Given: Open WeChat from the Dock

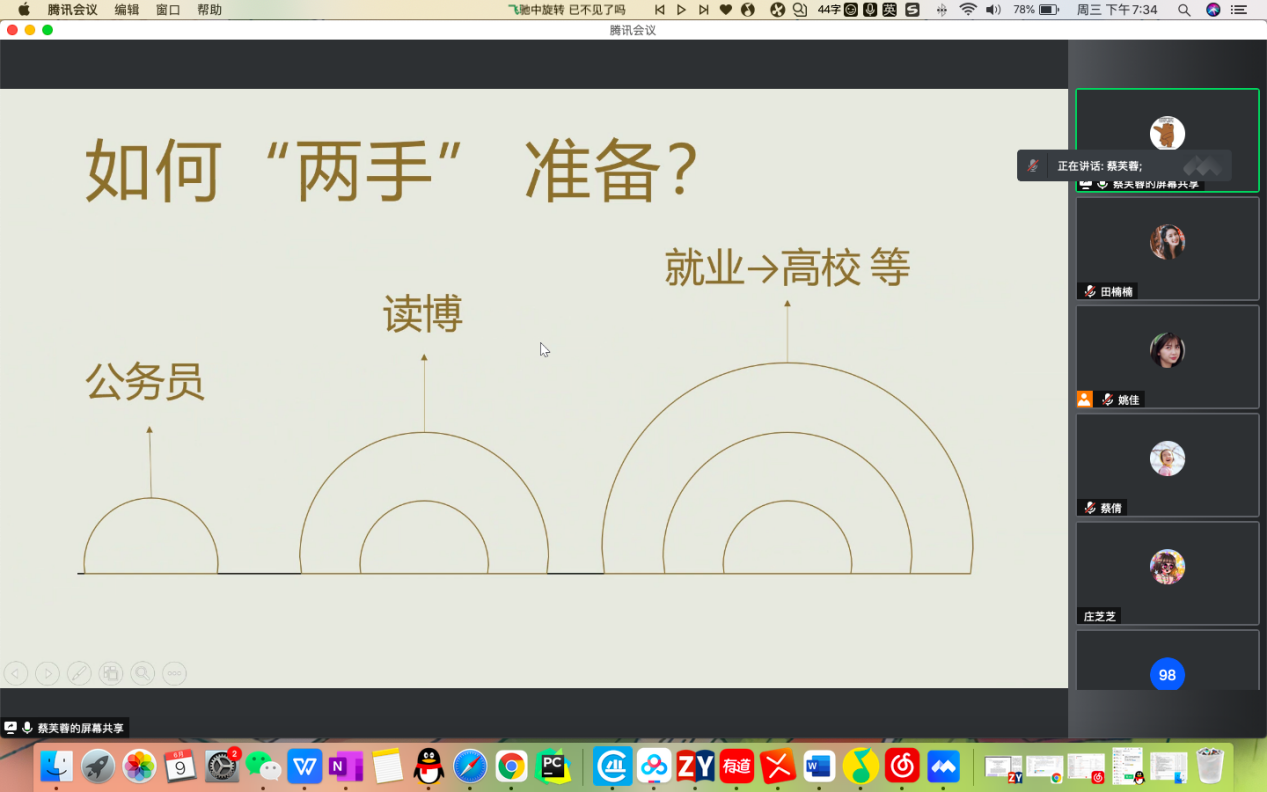Looking at the screenshot, I should (263, 766).
